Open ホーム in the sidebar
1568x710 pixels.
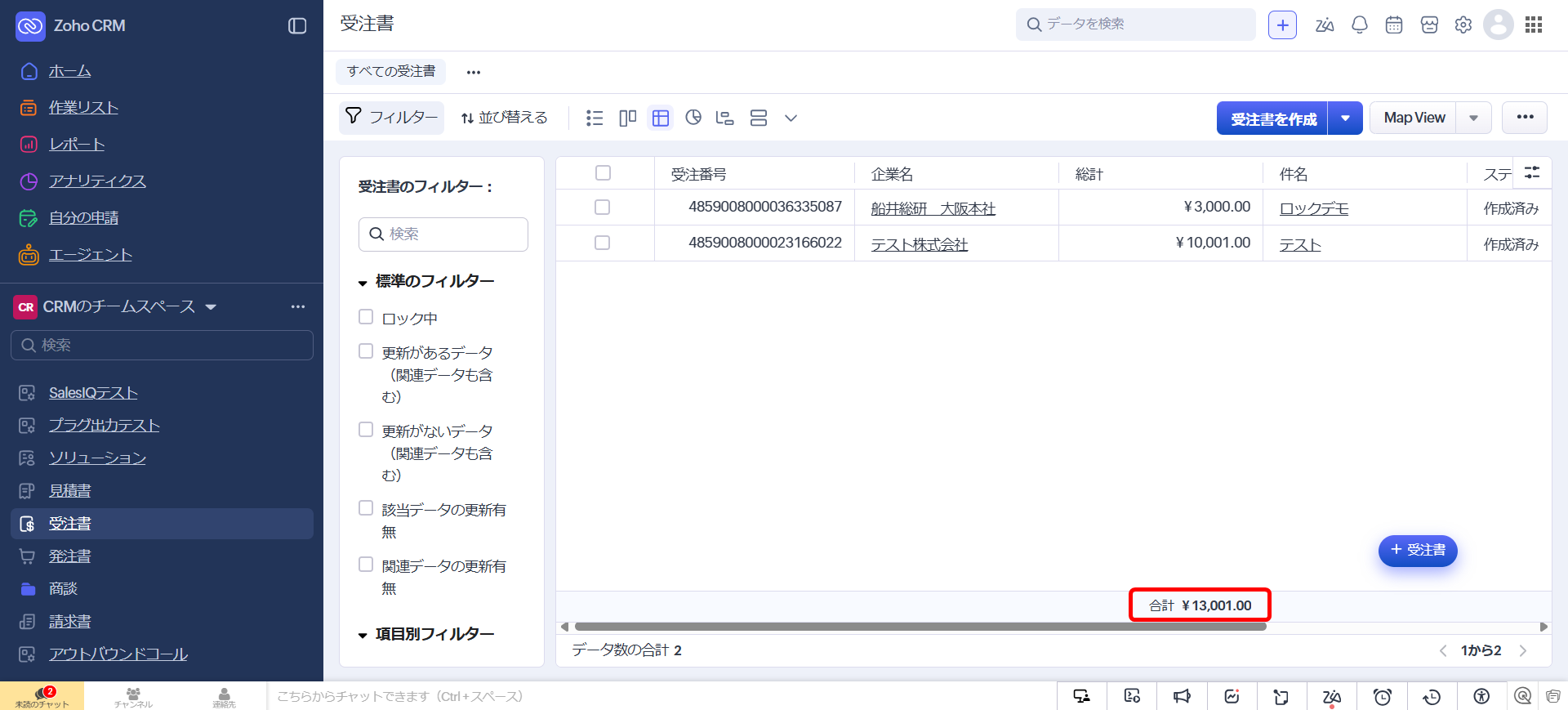pos(69,71)
